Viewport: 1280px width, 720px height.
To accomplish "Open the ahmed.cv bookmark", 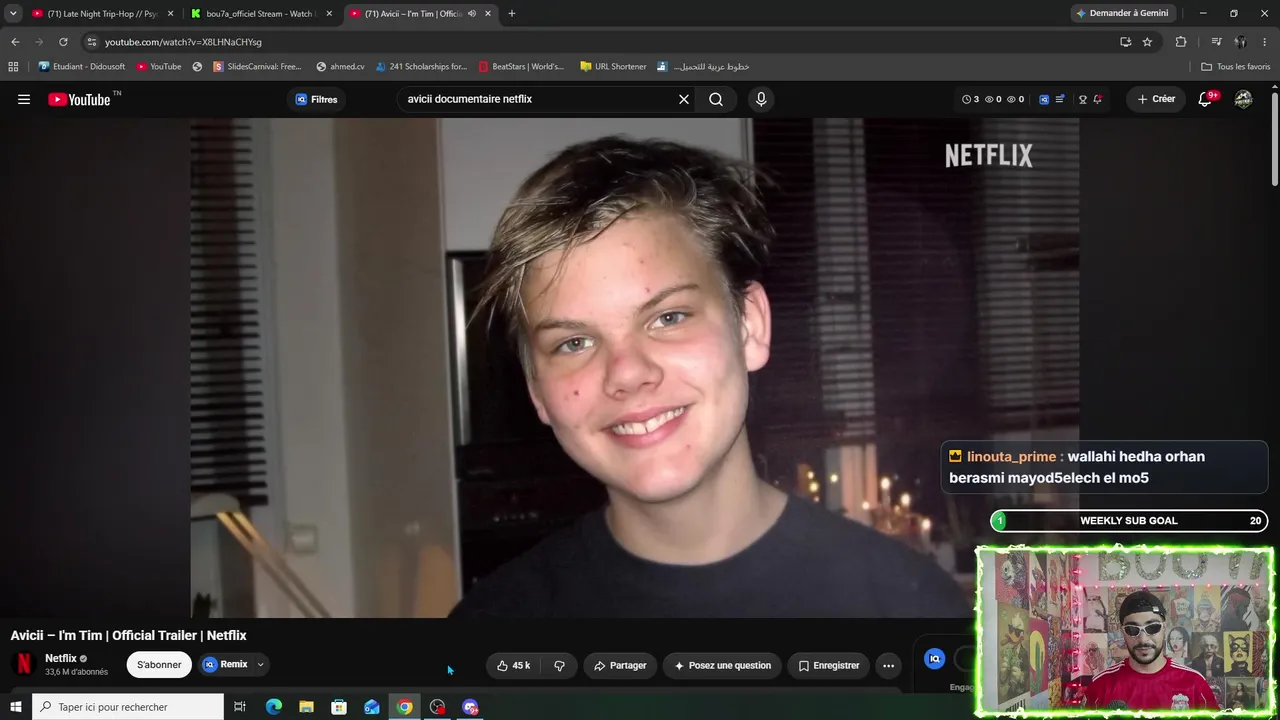I will pos(340,67).
